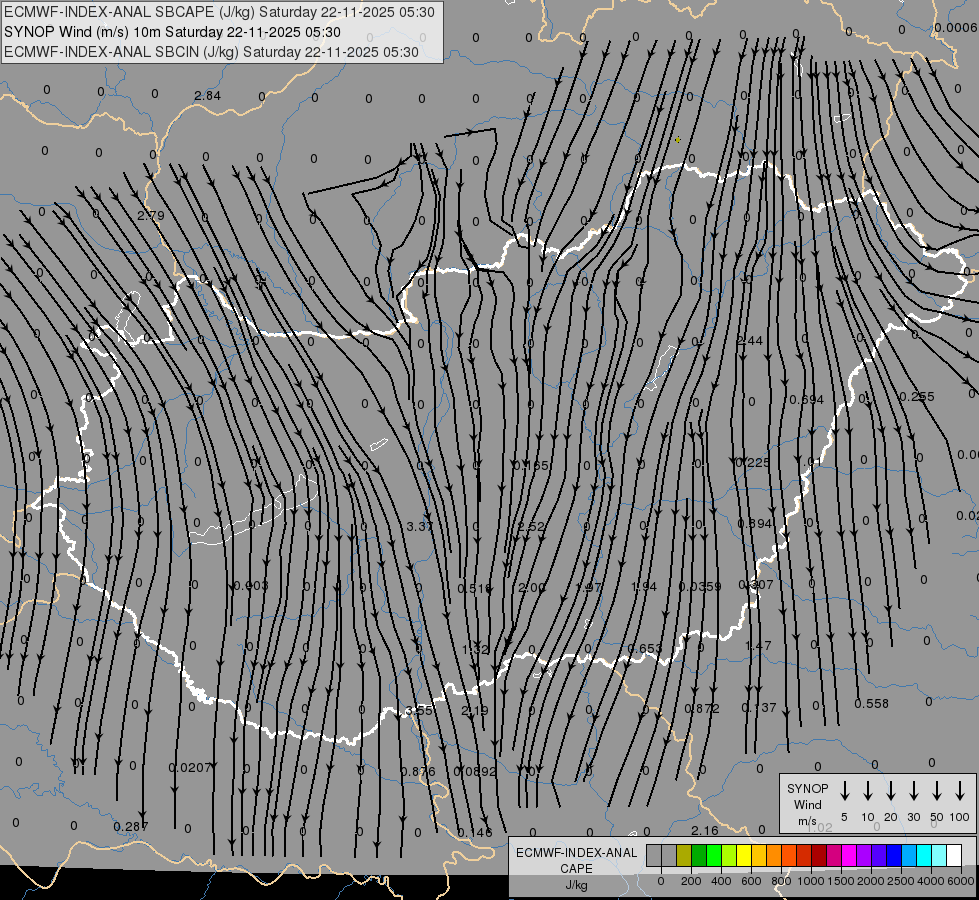Select the 20 m/s wind arrow symbol
The width and height of the screenshot is (979, 900).
pyautogui.click(x=891, y=791)
